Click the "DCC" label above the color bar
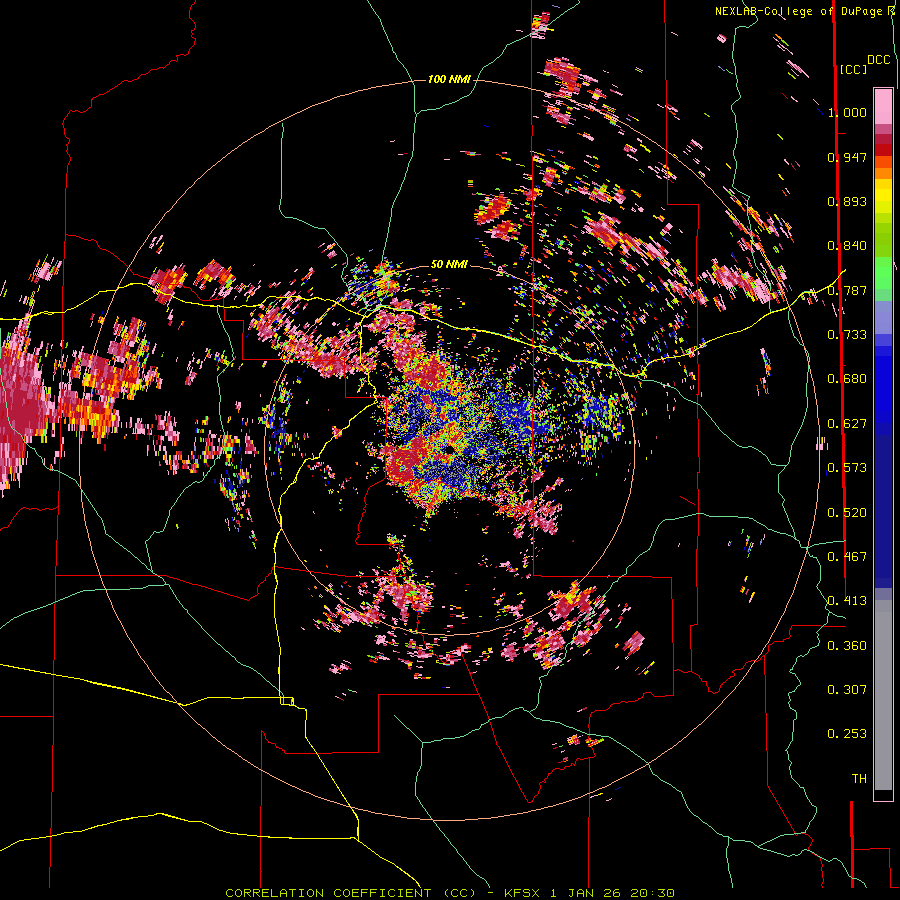 coord(879,60)
